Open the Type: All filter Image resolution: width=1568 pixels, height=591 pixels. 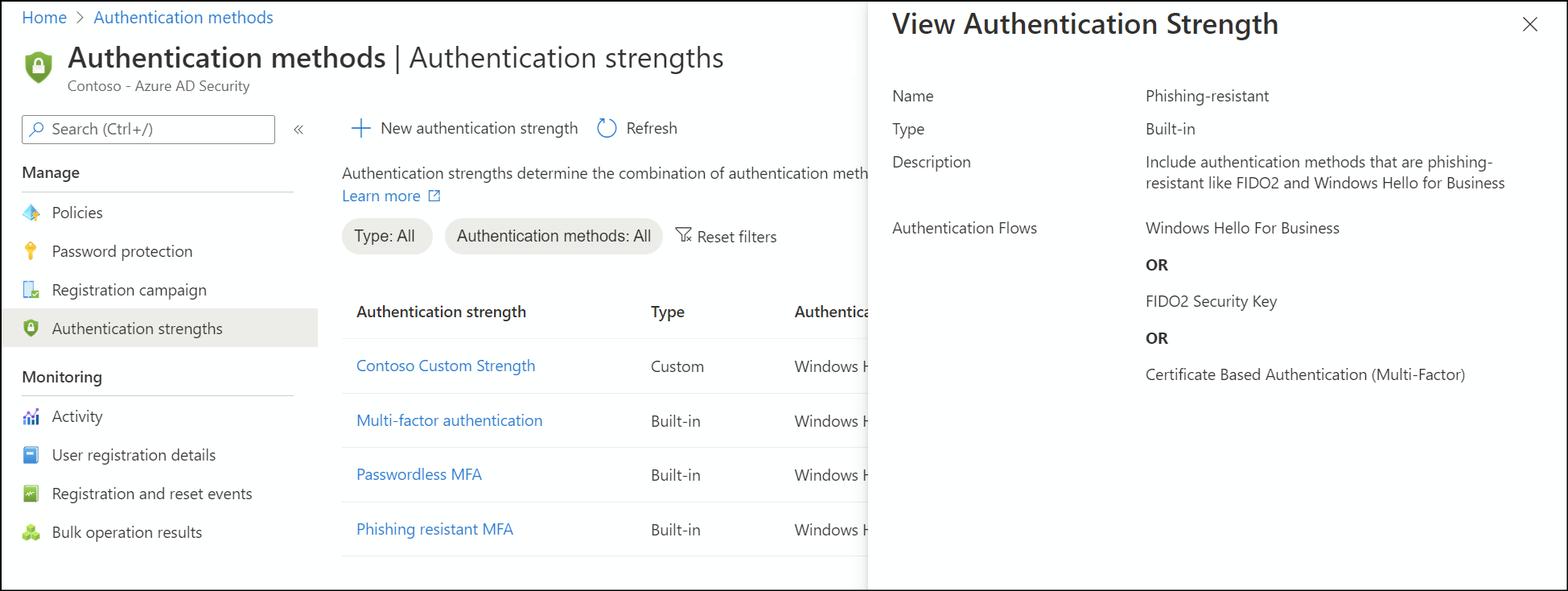point(386,236)
